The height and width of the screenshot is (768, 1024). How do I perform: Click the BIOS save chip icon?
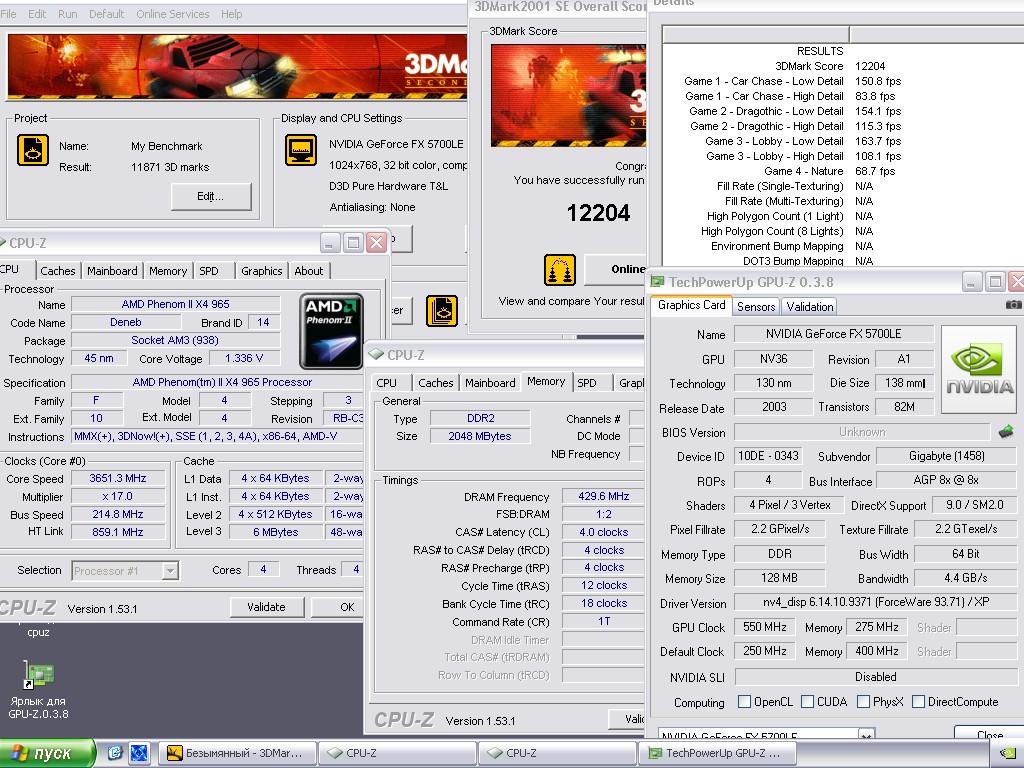tap(1006, 432)
